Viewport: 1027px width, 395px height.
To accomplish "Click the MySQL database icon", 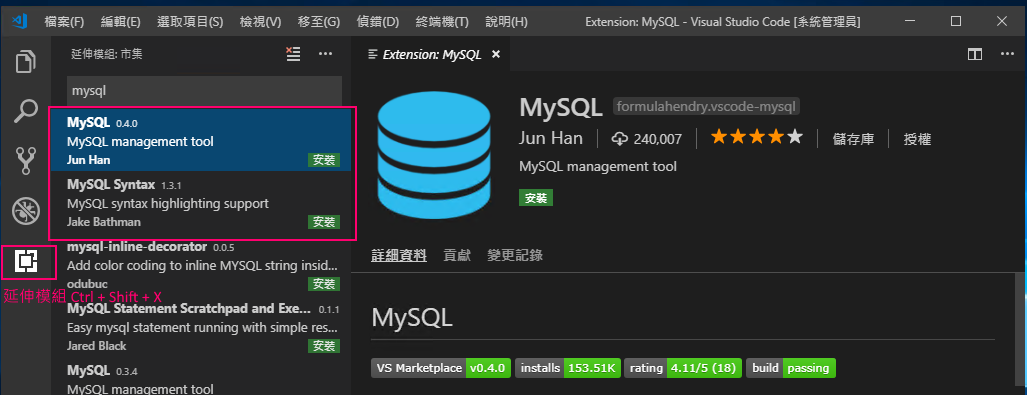I will [x=434, y=154].
